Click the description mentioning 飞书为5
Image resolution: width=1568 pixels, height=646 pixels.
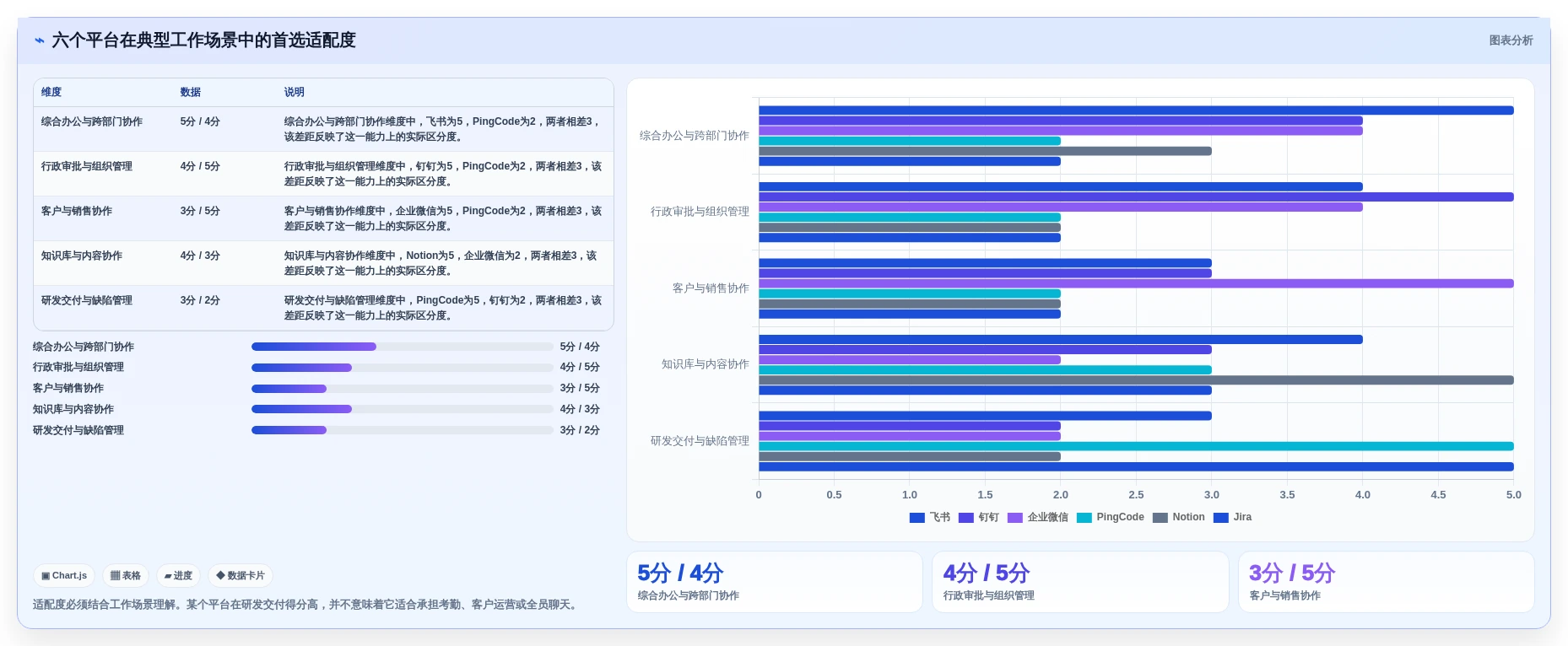(443, 129)
